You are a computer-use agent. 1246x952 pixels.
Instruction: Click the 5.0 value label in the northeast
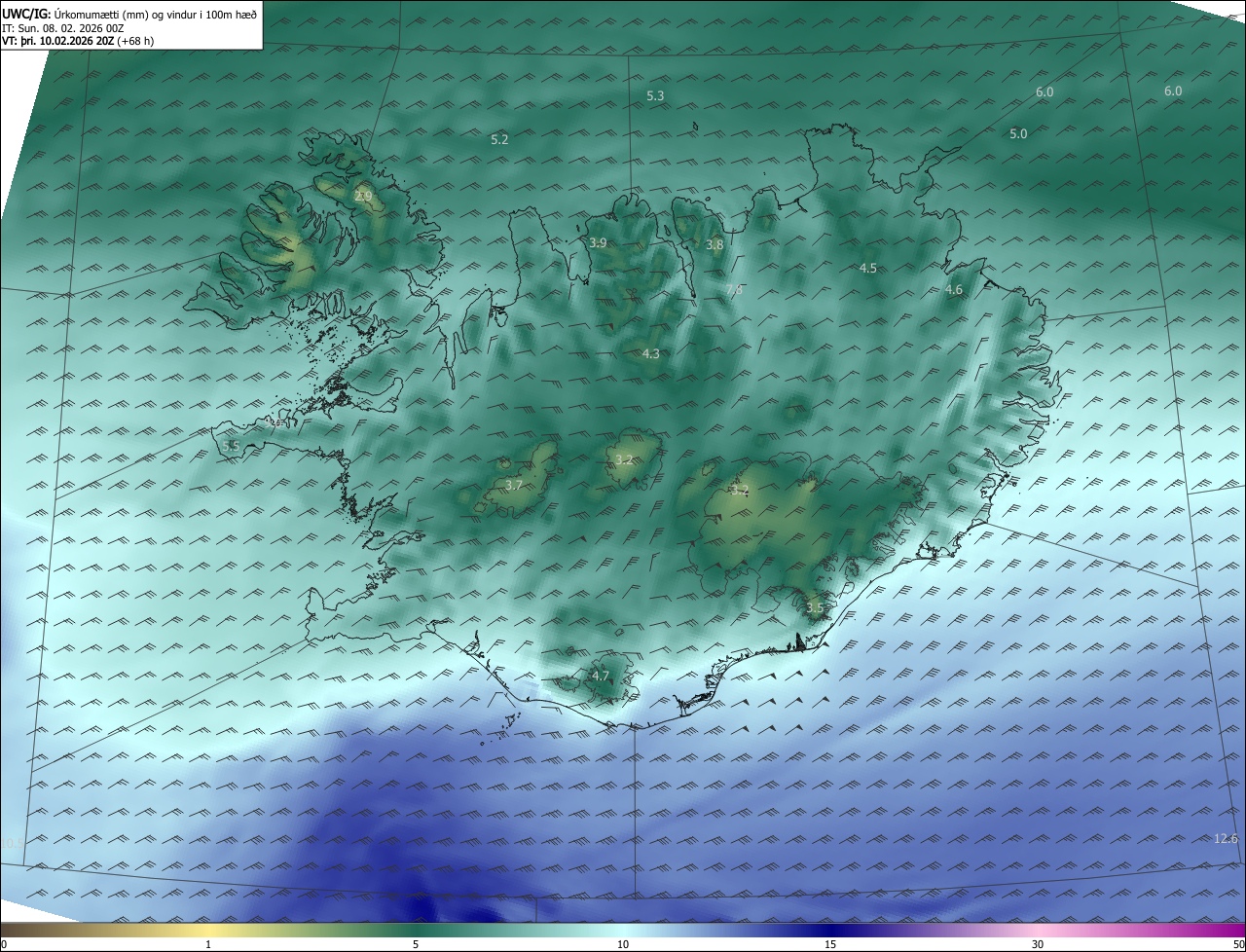tap(1018, 133)
